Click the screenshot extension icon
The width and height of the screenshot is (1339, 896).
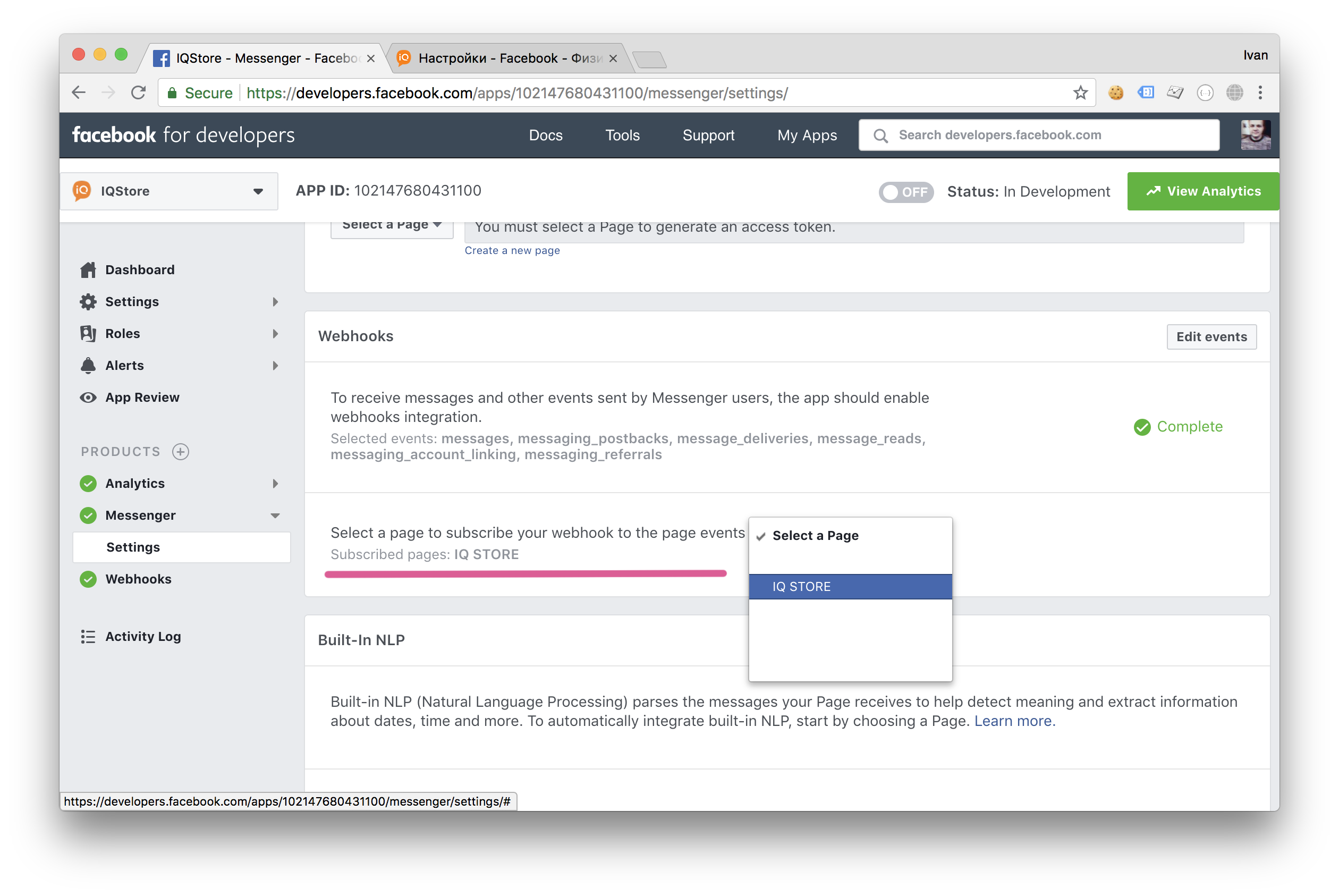tap(1175, 92)
